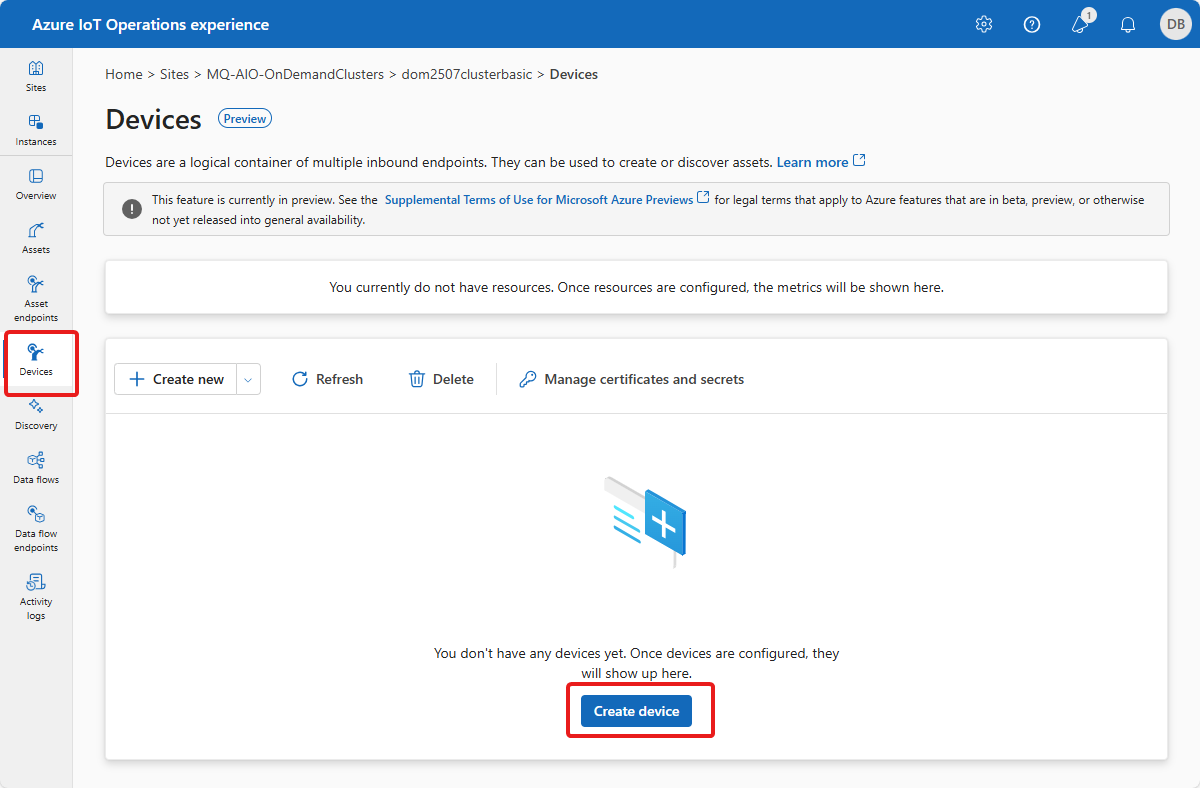
Task: Click the Azure IoT Operations experience title
Action: click(x=150, y=24)
